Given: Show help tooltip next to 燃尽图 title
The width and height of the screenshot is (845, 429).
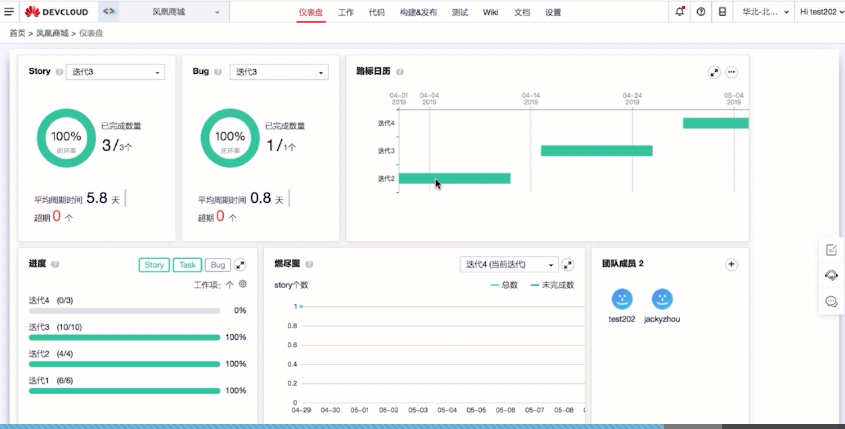Looking at the screenshot, I should pyautogui.click(x=309, y=264).
